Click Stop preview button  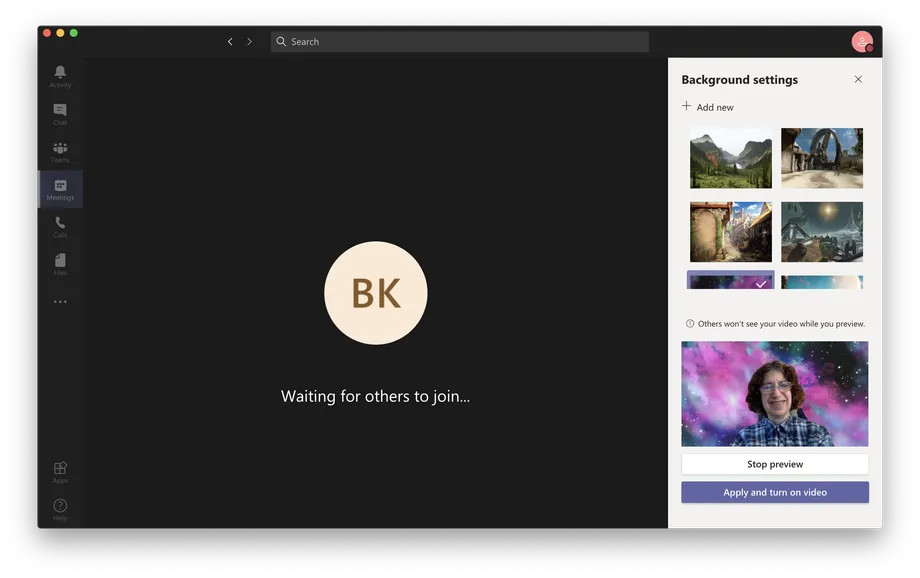pyautogui.click(x=774, y=464)
